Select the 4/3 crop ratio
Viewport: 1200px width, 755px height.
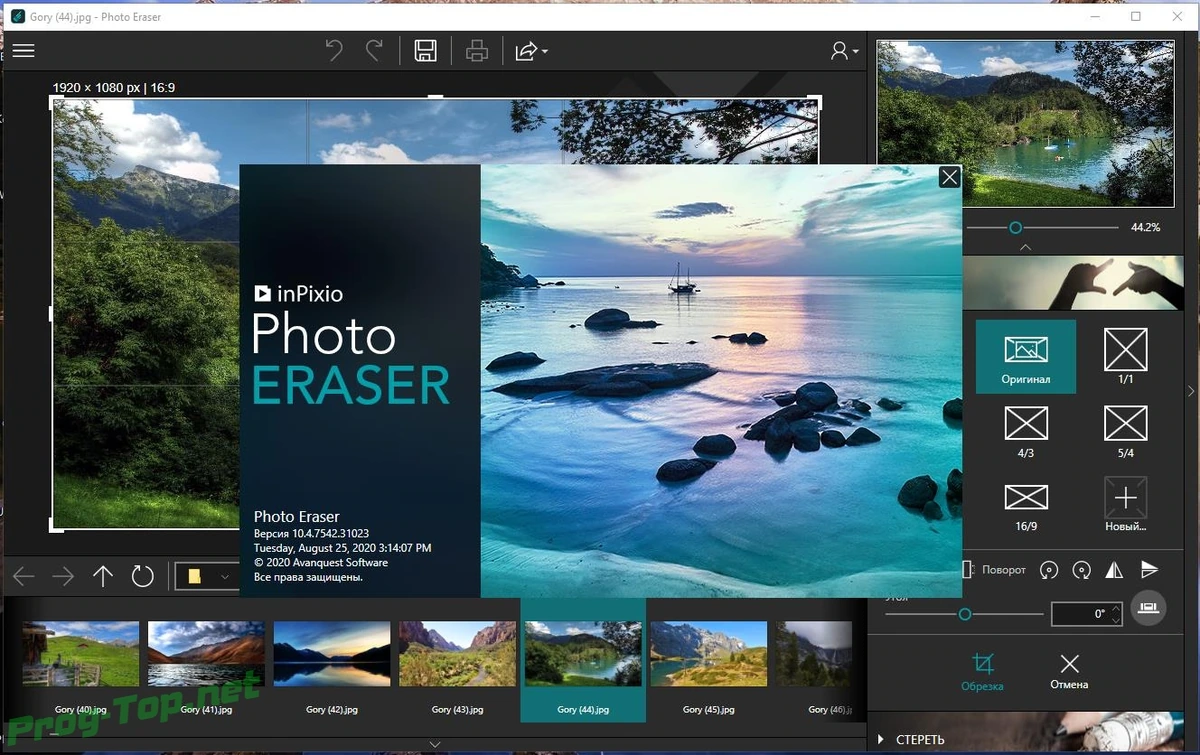(1026, 430)
